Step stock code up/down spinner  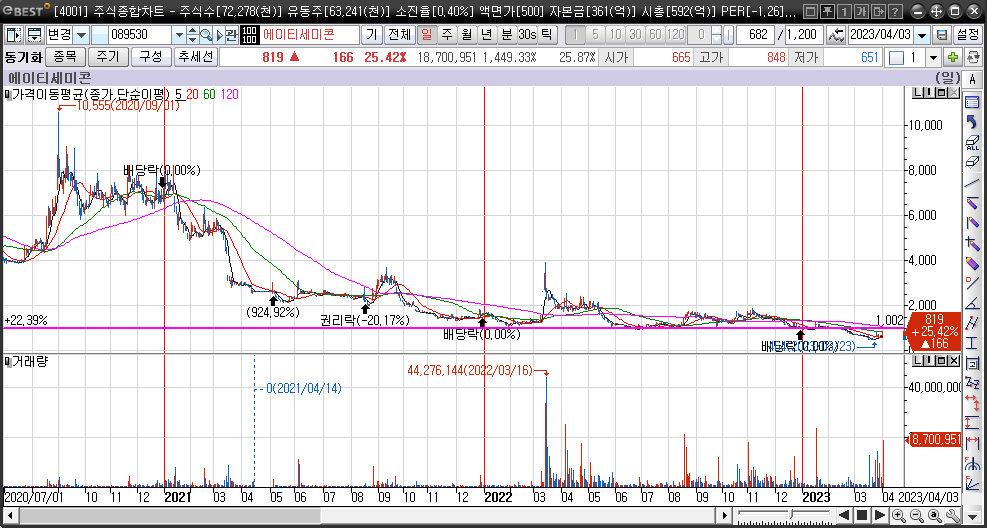click(x=192, y=35)
